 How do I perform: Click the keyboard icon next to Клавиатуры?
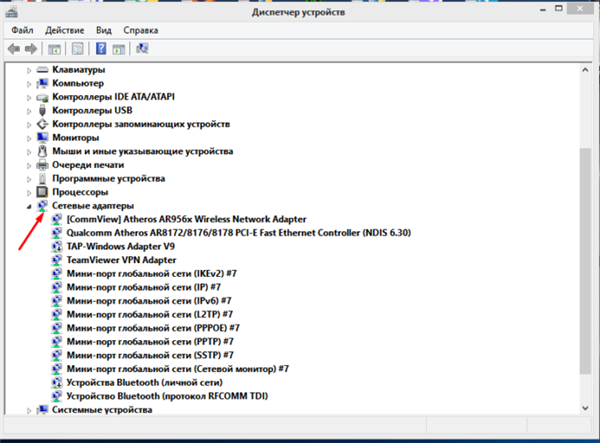[42, 70]
